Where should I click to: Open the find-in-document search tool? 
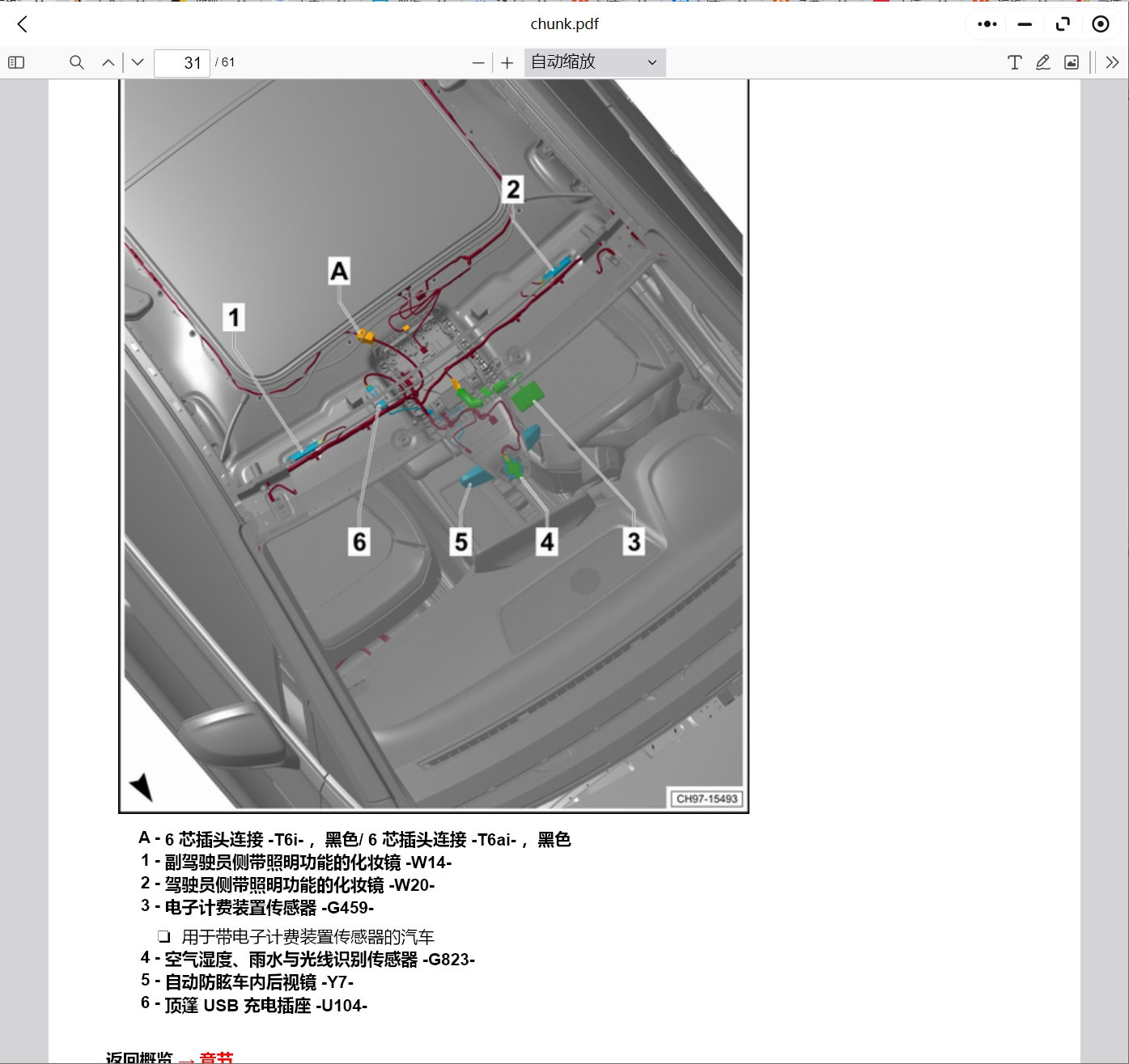tap(77, 62)
